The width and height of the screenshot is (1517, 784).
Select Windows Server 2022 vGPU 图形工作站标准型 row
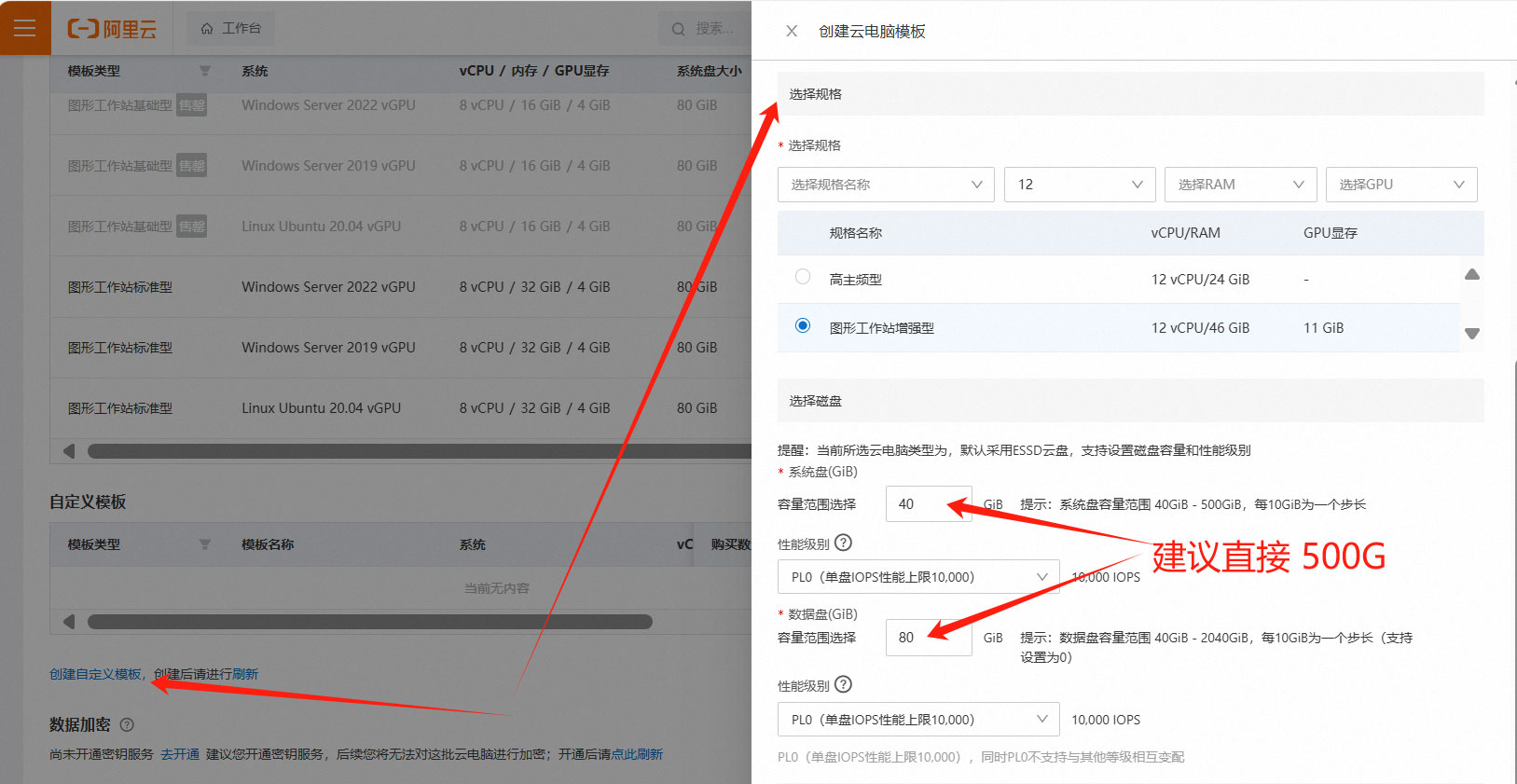tap(401, 287)
